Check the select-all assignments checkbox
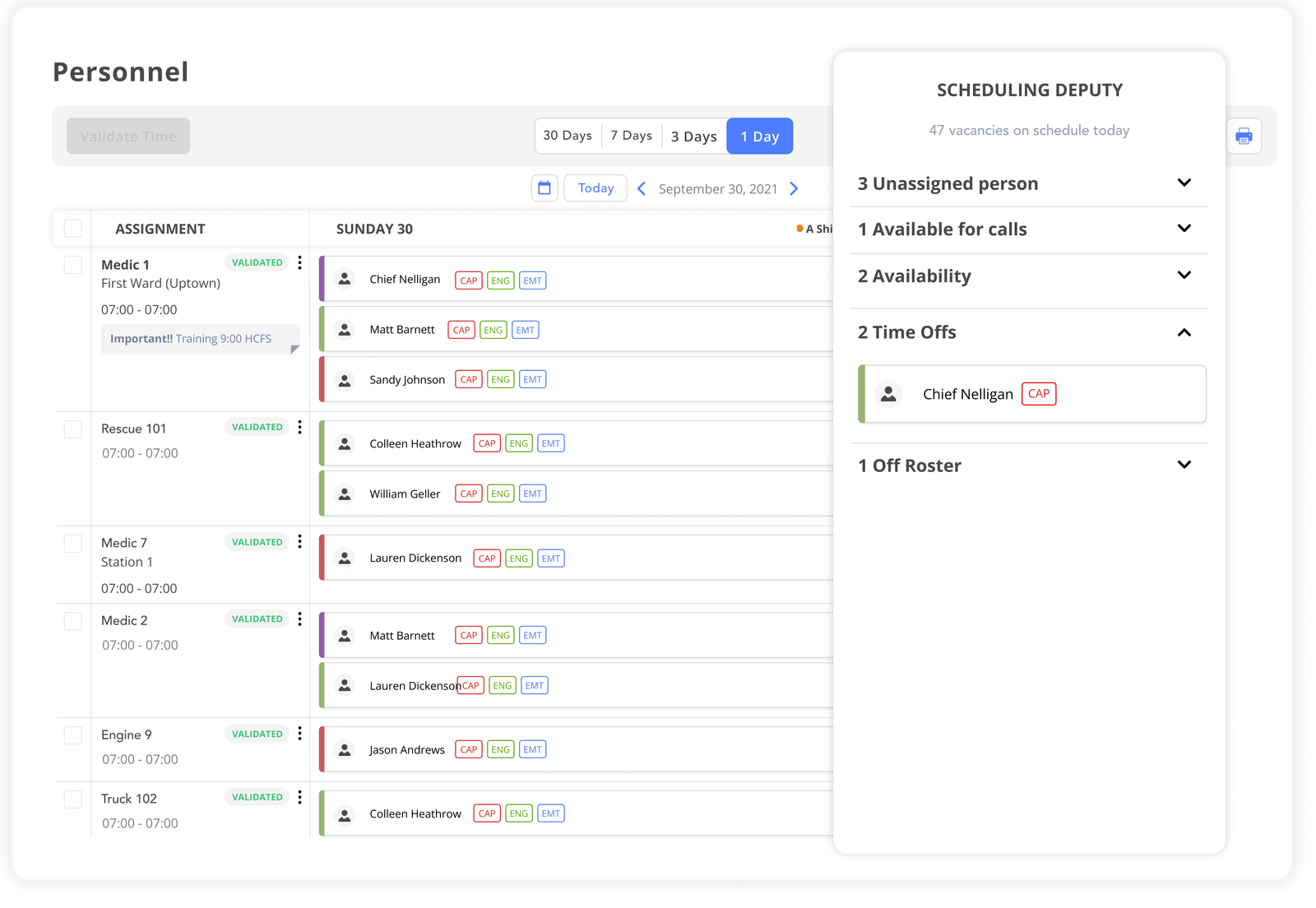Screen dimensions: 1316x908 tap(72, 228)
